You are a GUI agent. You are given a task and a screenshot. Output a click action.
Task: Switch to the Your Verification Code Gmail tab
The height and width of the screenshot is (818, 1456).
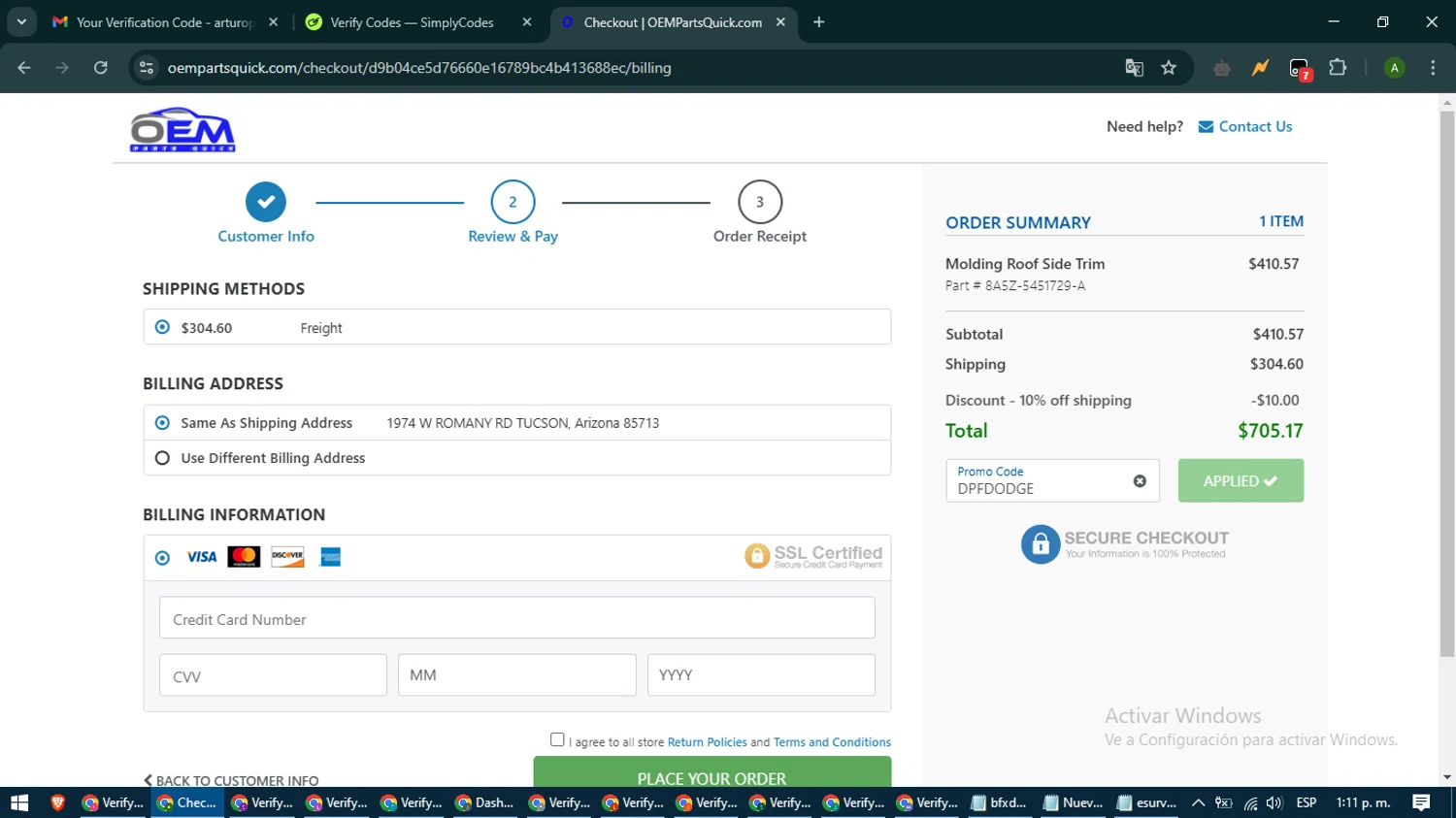(165, 22)
